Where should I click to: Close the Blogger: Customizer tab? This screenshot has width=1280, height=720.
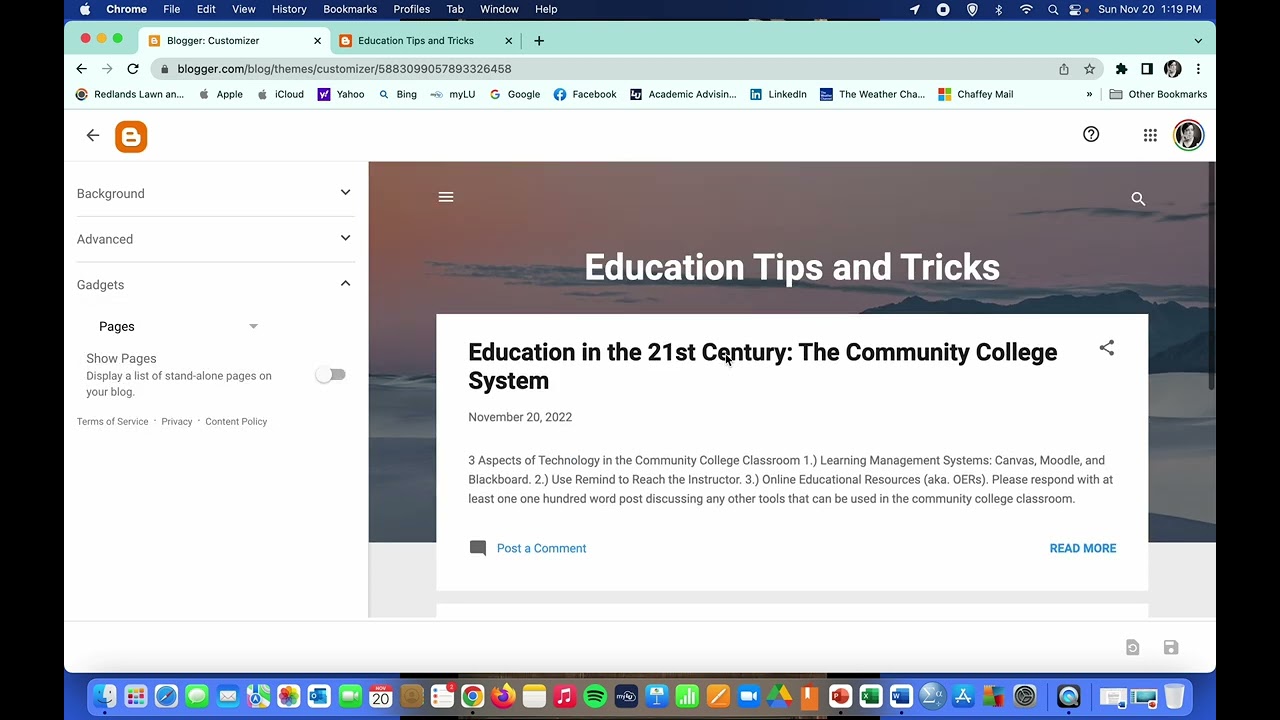click(x=318, y=41)
